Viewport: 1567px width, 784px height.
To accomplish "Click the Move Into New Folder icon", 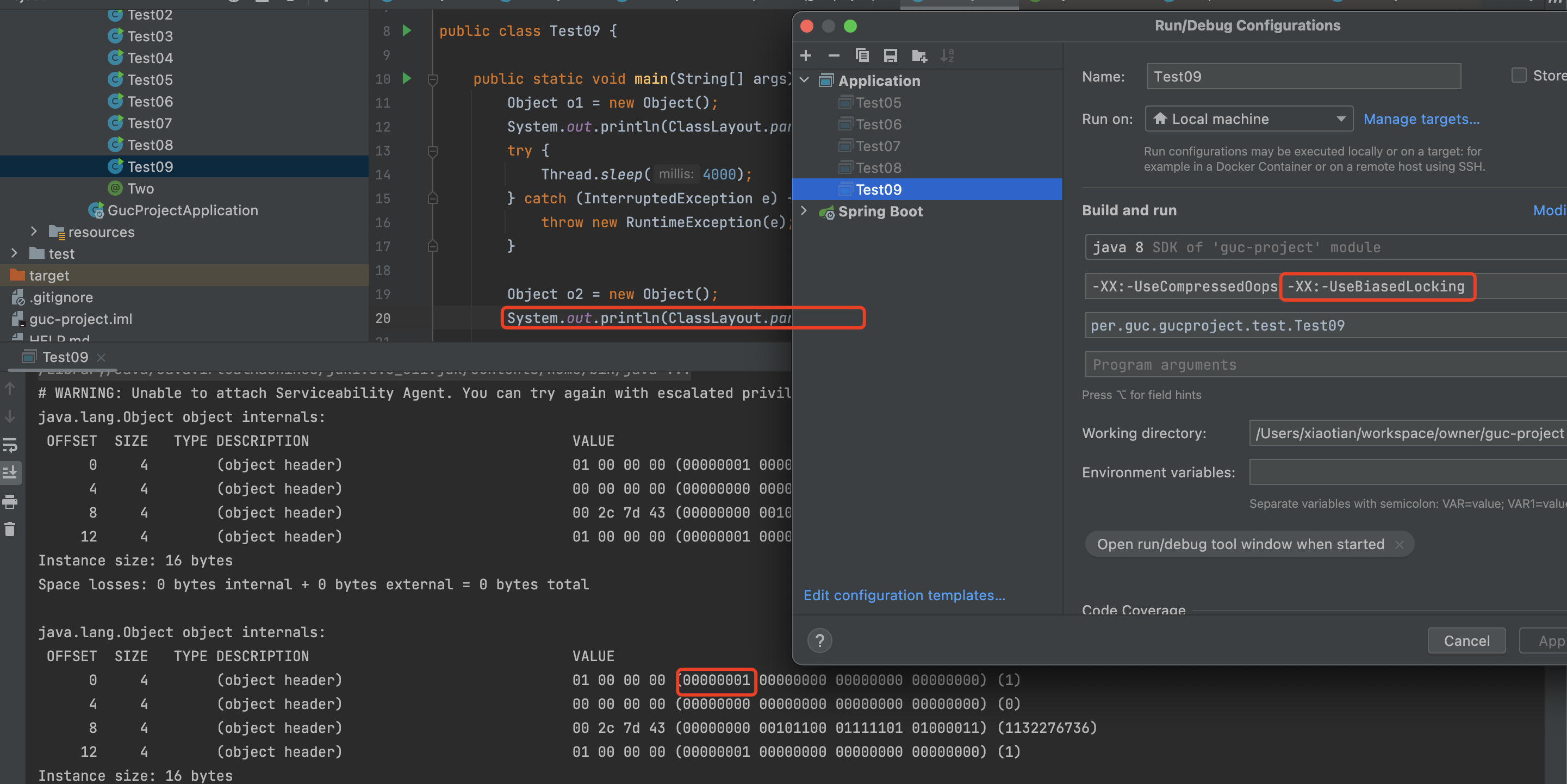I will coord(919,57).
